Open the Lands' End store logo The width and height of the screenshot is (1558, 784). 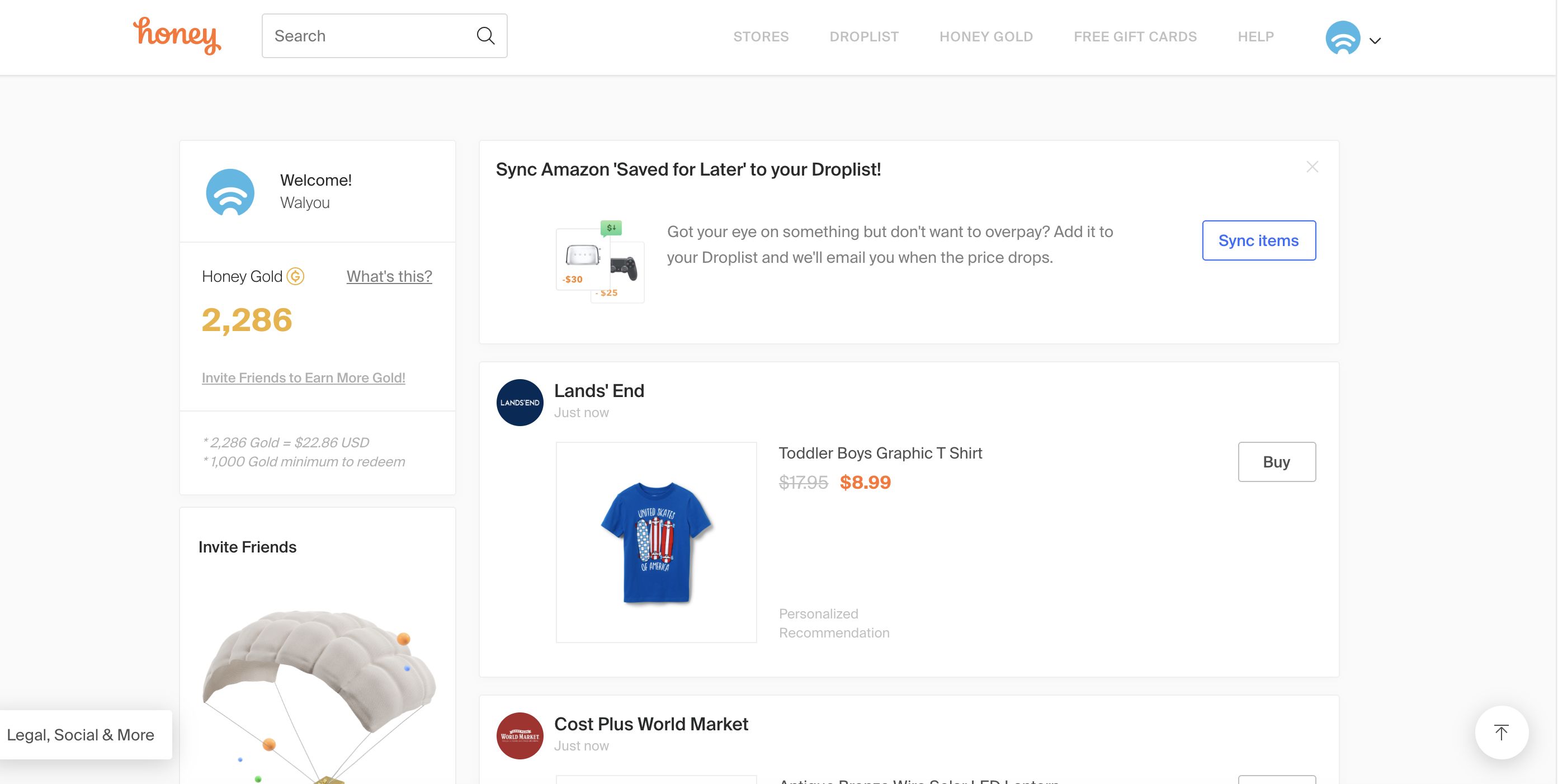pyautogui.click(x=519, y=402)
